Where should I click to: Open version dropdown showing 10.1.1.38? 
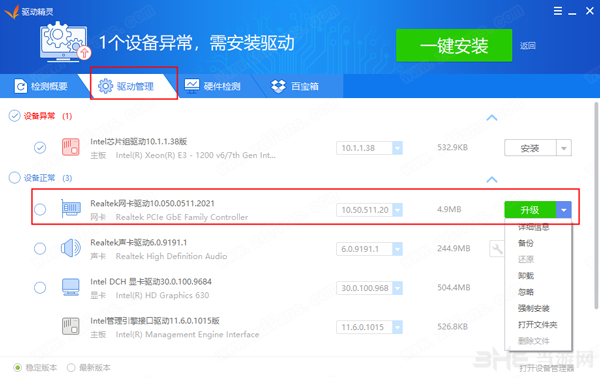tap(398, 148)
